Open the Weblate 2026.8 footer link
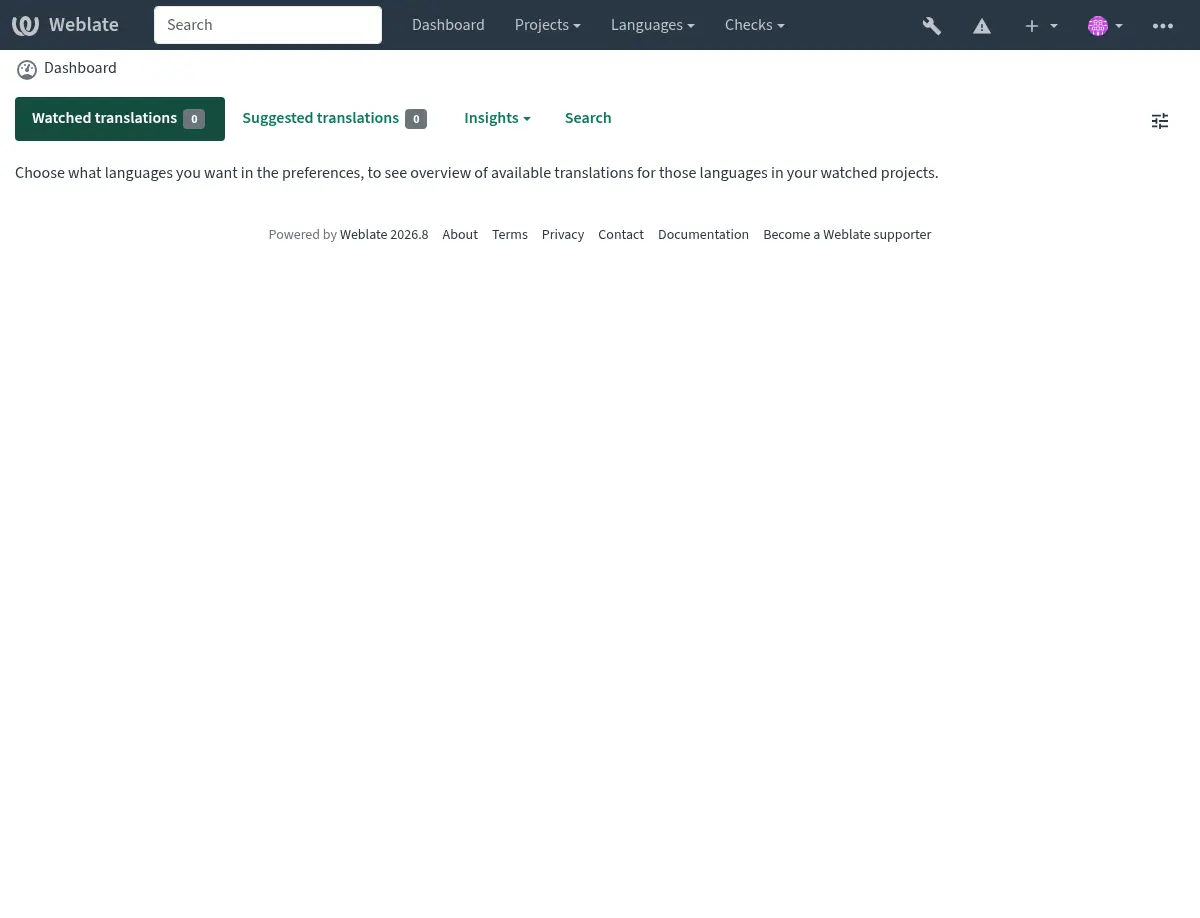The width and height of the screenshot is (1200, 918). [x=384, y=235]
